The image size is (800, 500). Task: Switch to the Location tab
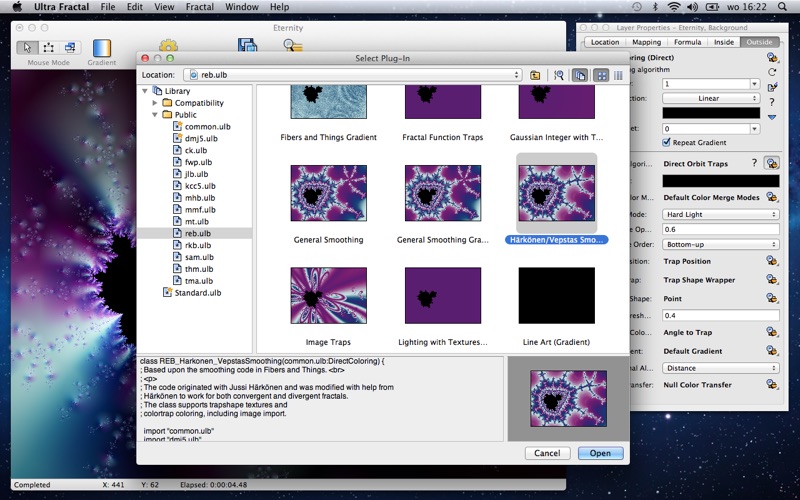coord(605,42)
